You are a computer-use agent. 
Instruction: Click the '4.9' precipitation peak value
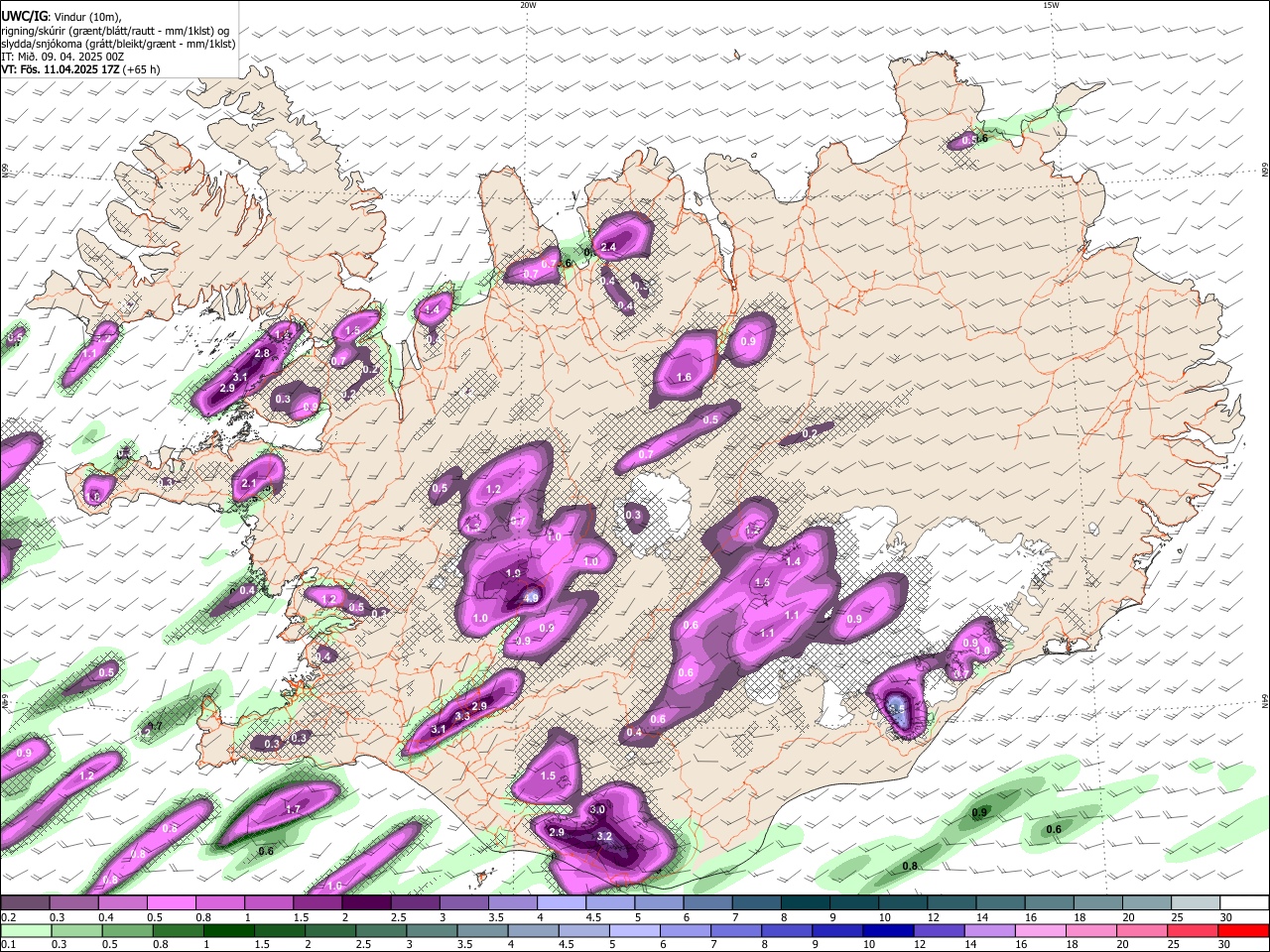tap(531, 598)
